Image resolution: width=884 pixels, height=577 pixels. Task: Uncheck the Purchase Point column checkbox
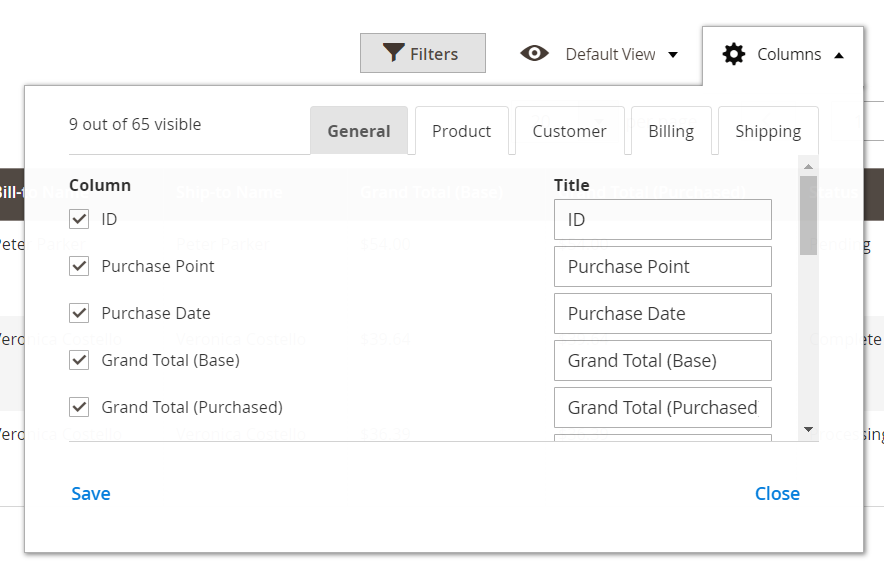pyautogui.click(x=79, y=266)
